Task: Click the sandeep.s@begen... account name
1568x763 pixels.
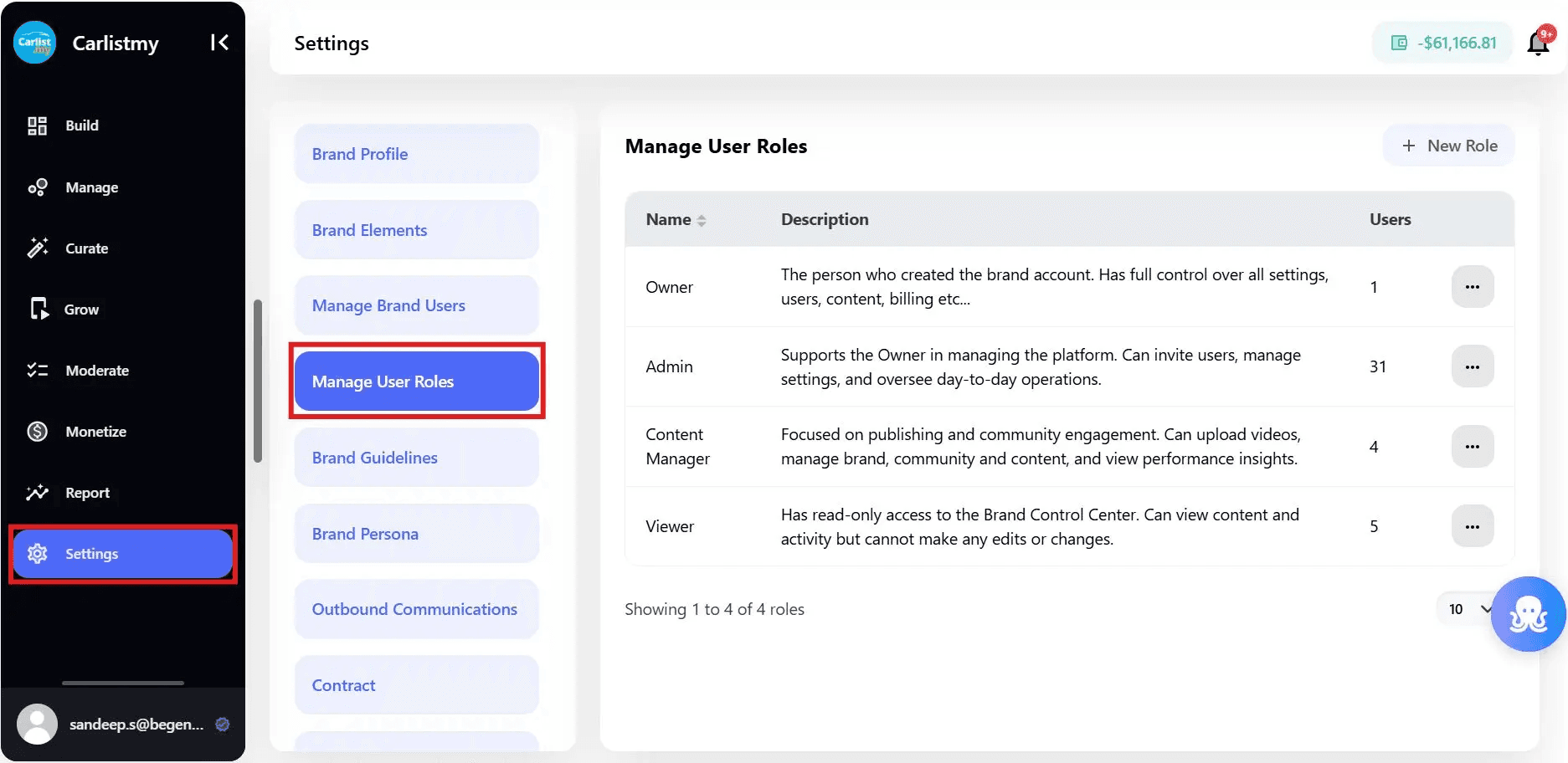Action: click(136, 725)
